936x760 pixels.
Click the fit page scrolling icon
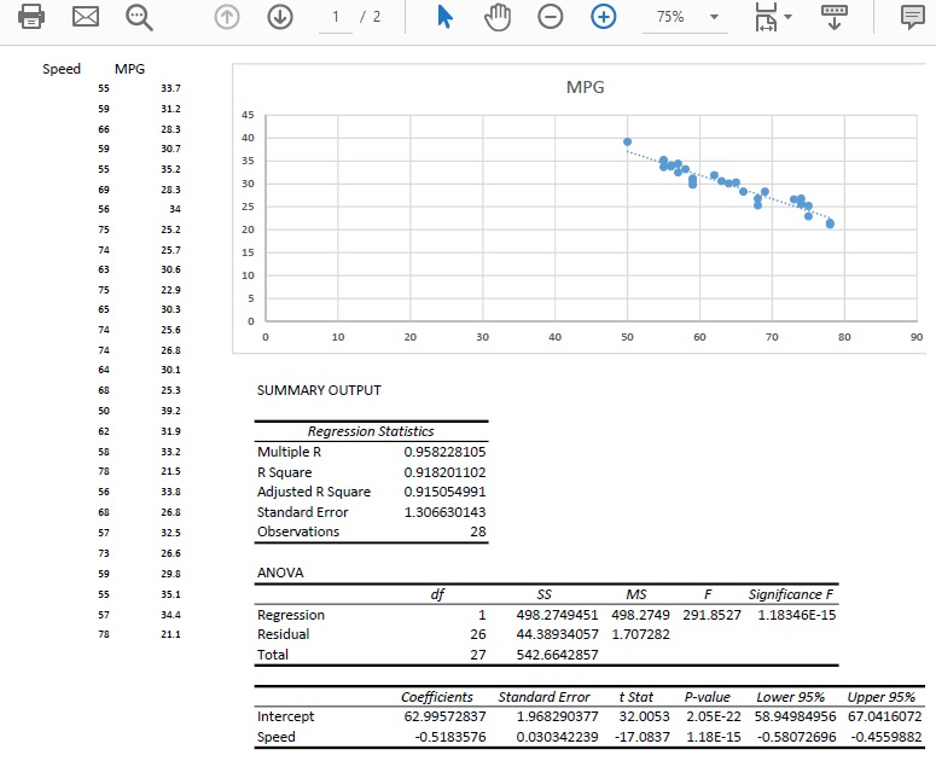pyautogui.click(x=766, y=17)
